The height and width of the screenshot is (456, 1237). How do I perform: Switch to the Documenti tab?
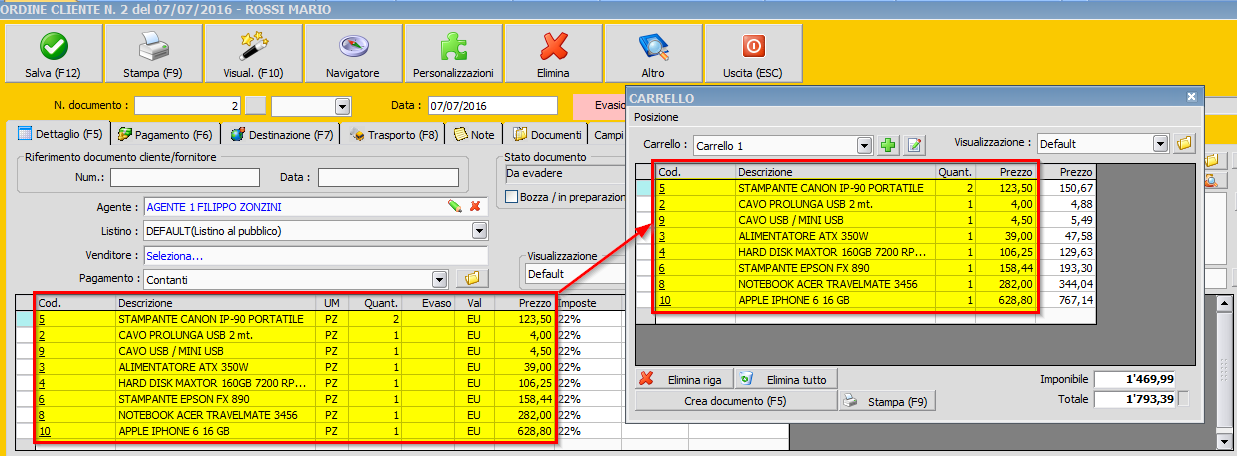point(547,134)
